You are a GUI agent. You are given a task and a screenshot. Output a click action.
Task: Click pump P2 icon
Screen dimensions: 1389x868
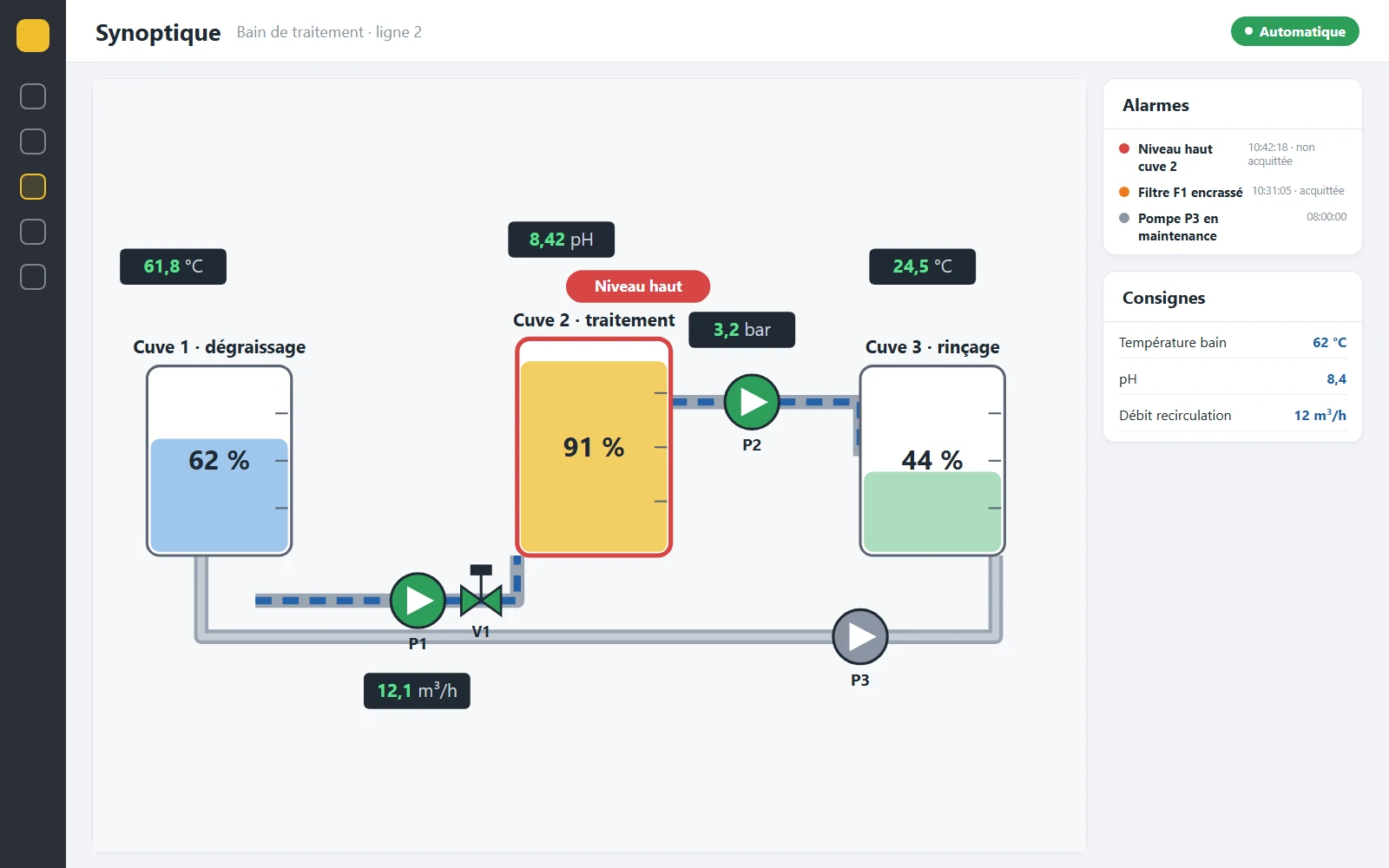752,402
